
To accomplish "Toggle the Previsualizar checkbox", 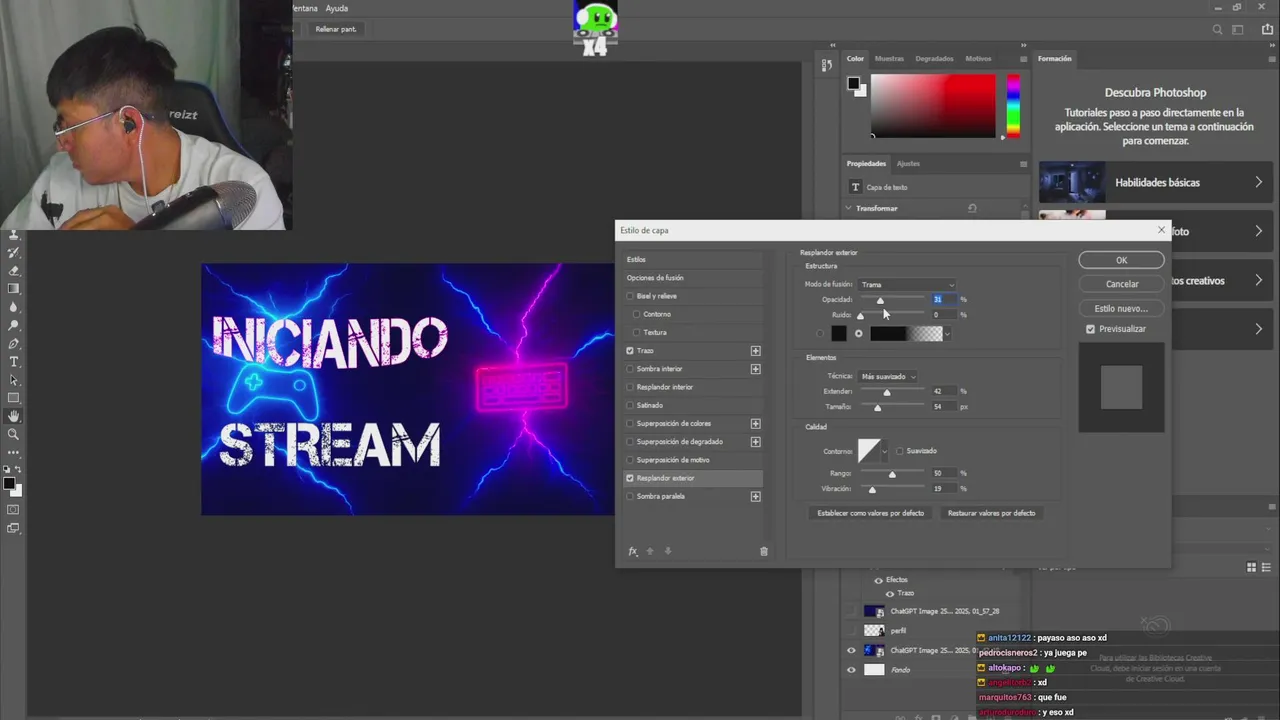I will 1090,329.
